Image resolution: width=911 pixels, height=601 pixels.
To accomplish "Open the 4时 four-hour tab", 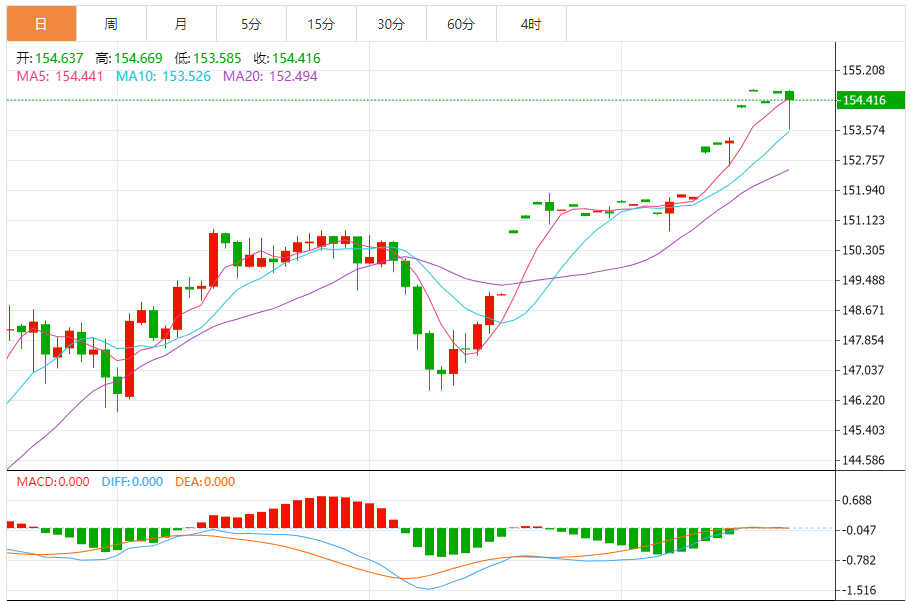I will 531,24.
